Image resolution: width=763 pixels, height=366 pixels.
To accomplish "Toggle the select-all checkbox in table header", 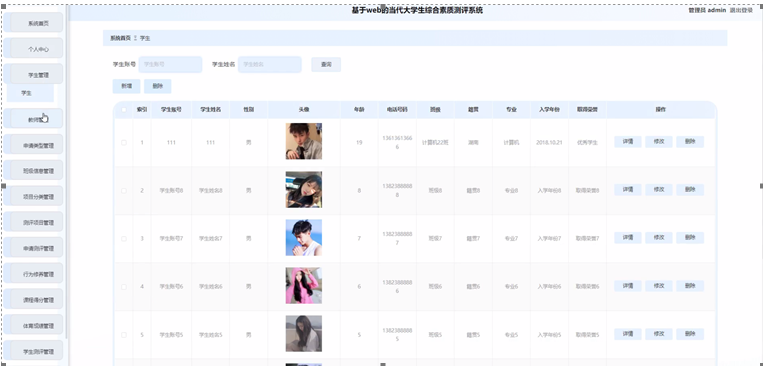I will (x=124, y=110).
